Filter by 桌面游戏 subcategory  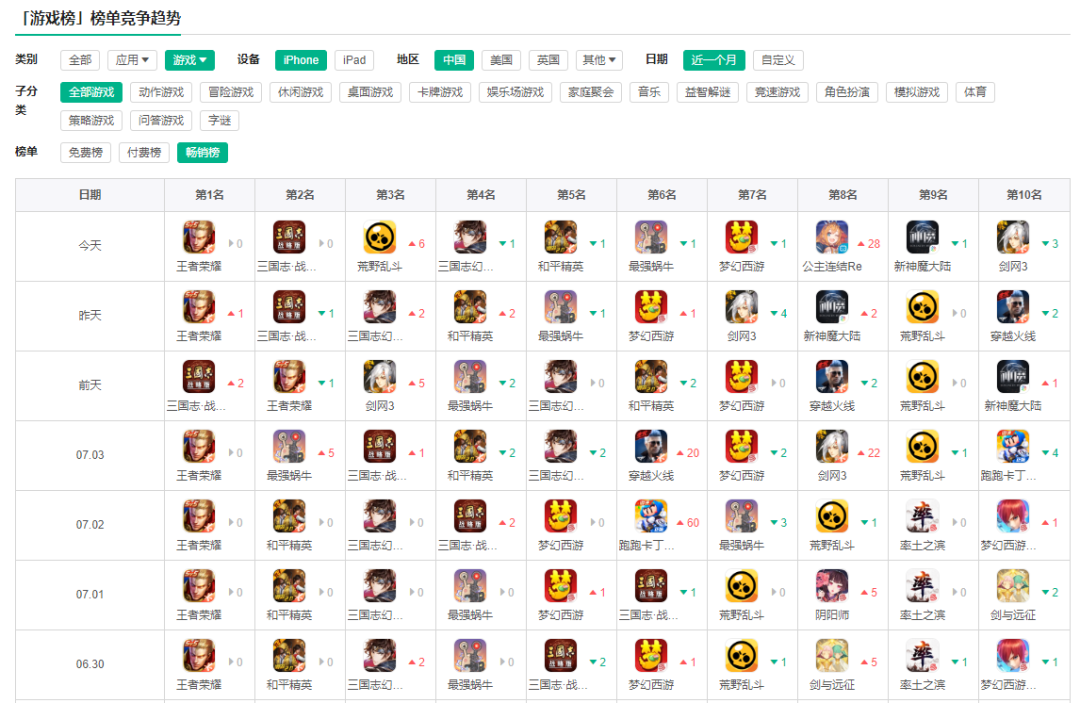coord(370,92)
